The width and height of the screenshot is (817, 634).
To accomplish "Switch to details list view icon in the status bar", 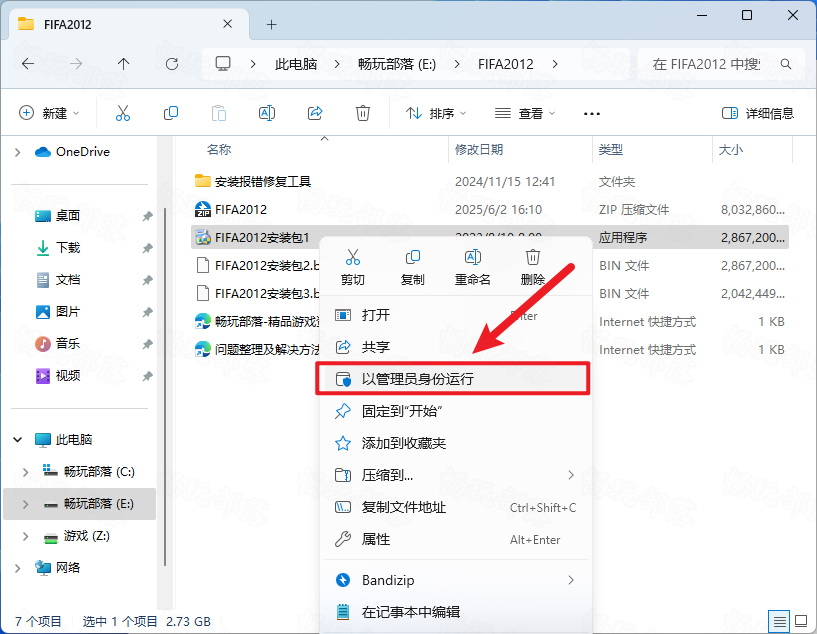I will coord(779,621).
